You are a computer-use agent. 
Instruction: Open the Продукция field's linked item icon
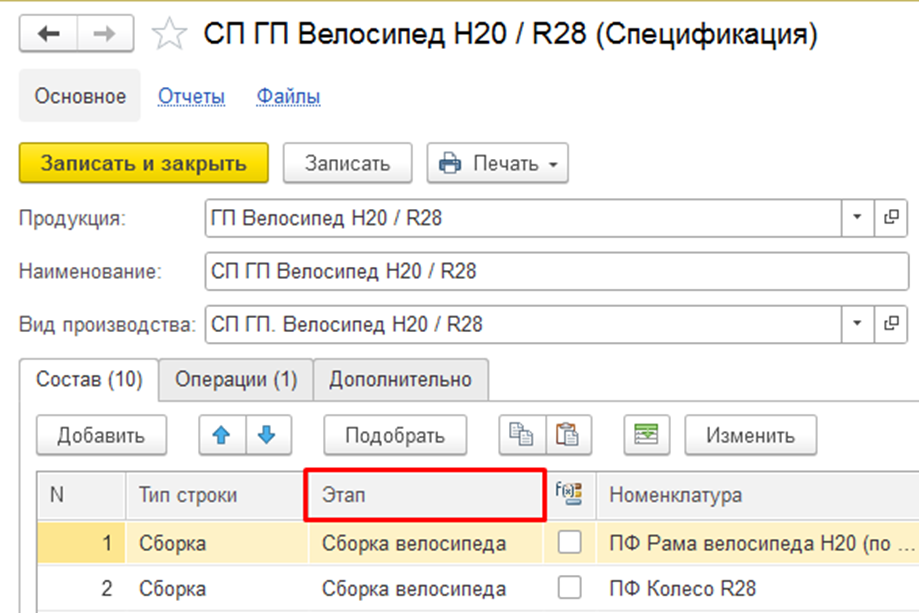tap(891, 218)
